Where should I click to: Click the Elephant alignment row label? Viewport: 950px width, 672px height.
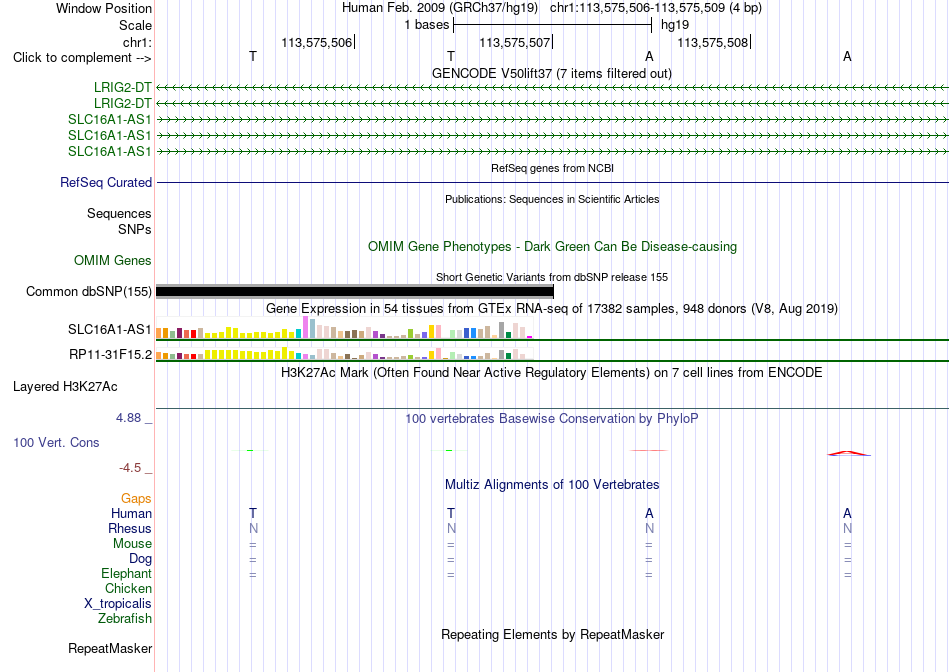pyautogui.click(x=127, y=573)
